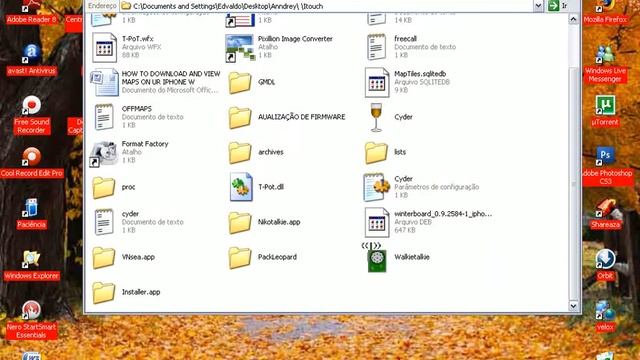Select the file name 'Walkietalkie'

click(411, 257)
